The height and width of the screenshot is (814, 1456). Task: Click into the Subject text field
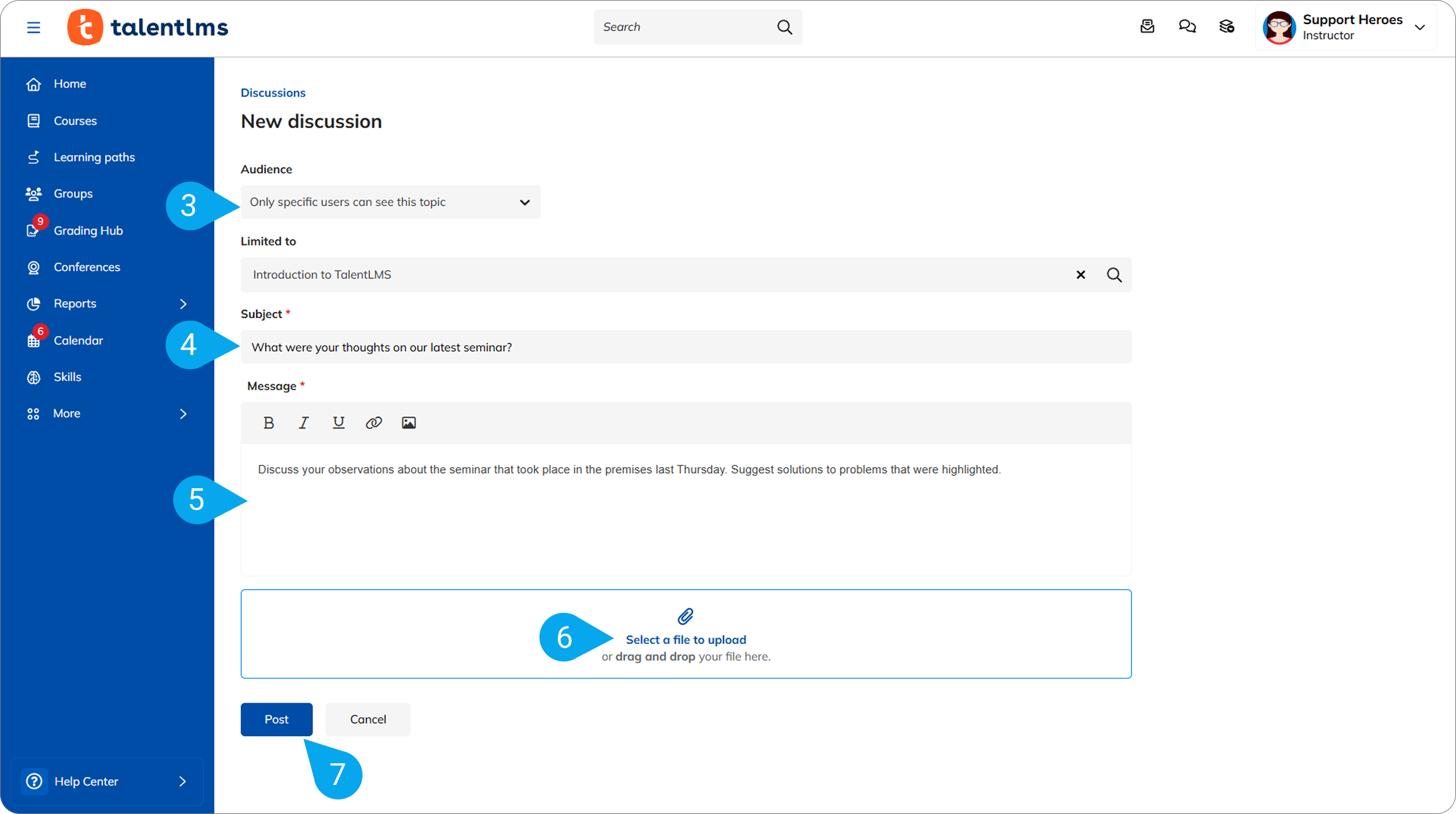point(685,347)
